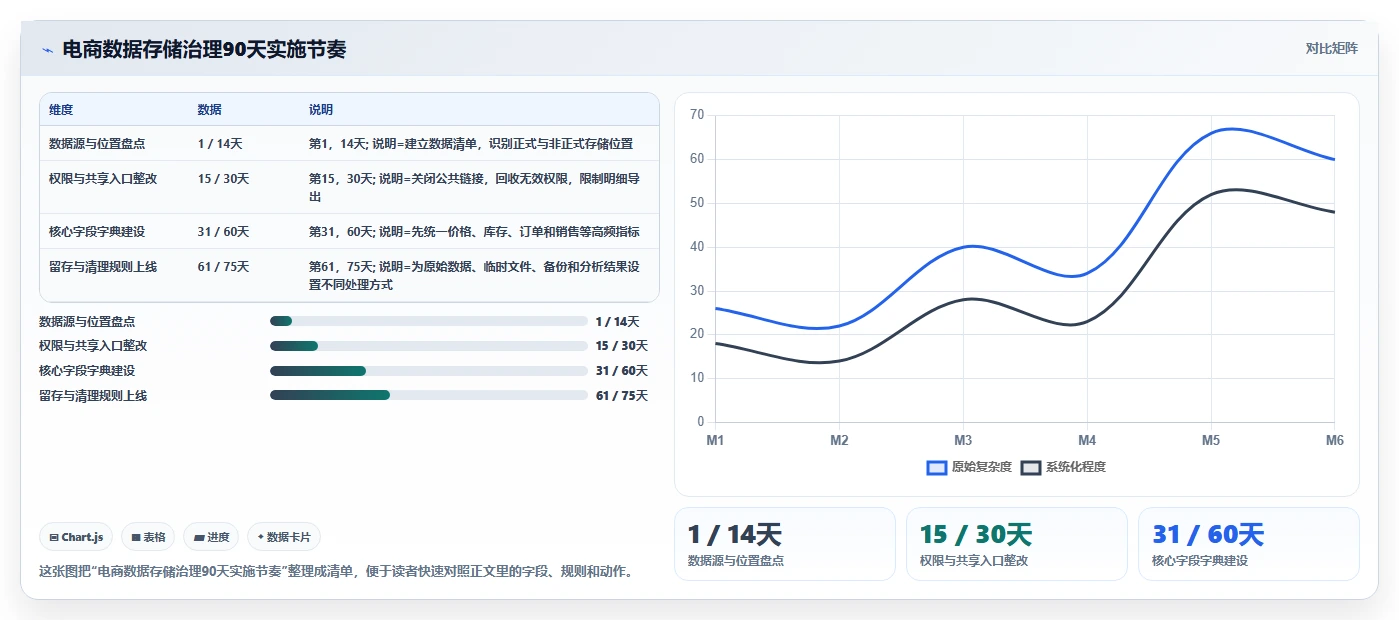Click description starting 第31，60天
Screen dimensions: 1399x620
pos(474,231)
